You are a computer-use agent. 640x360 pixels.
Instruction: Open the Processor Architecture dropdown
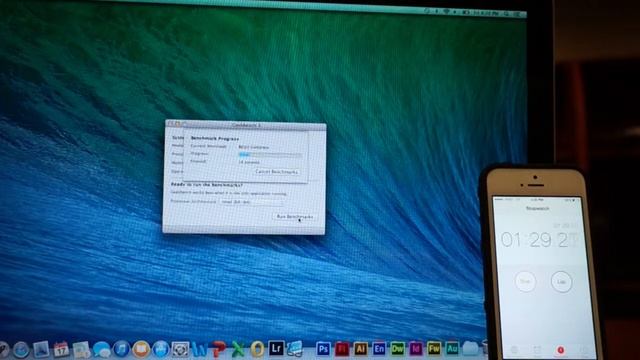pyautogui.click(x=251, y=202)
